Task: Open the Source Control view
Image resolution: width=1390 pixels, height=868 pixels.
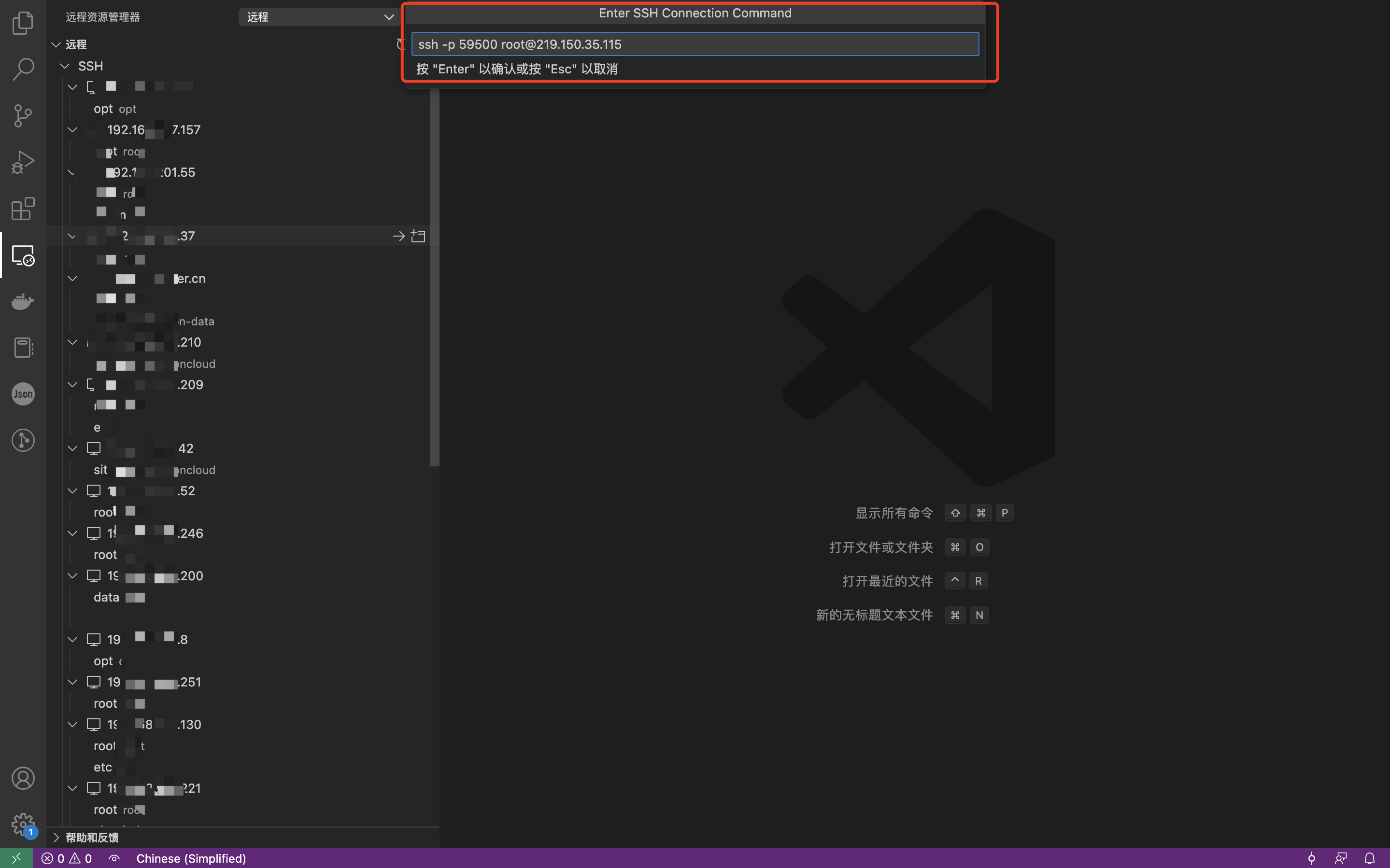Action: pyautogui.click(x=23, y=115)
